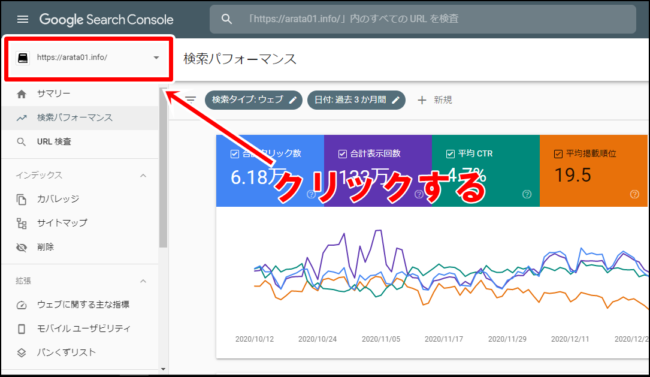Viewport: 650px width, 377px height.
Task: Click help icon on 合計表示回数 card
Action: [419, 194]
